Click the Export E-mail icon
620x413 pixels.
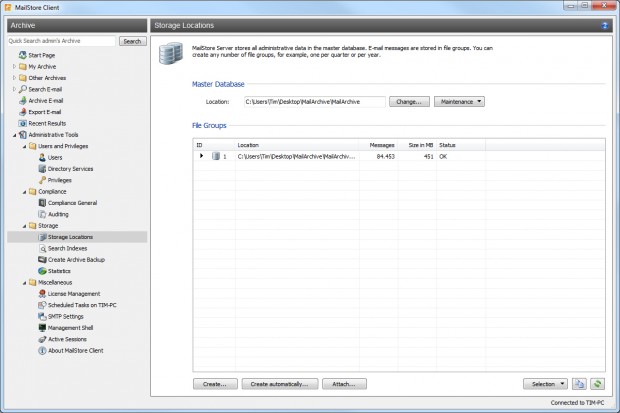pos(23,112)
